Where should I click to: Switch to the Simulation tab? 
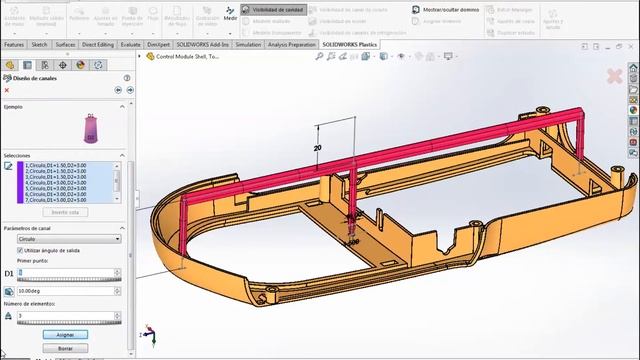[x=248, y=44]
